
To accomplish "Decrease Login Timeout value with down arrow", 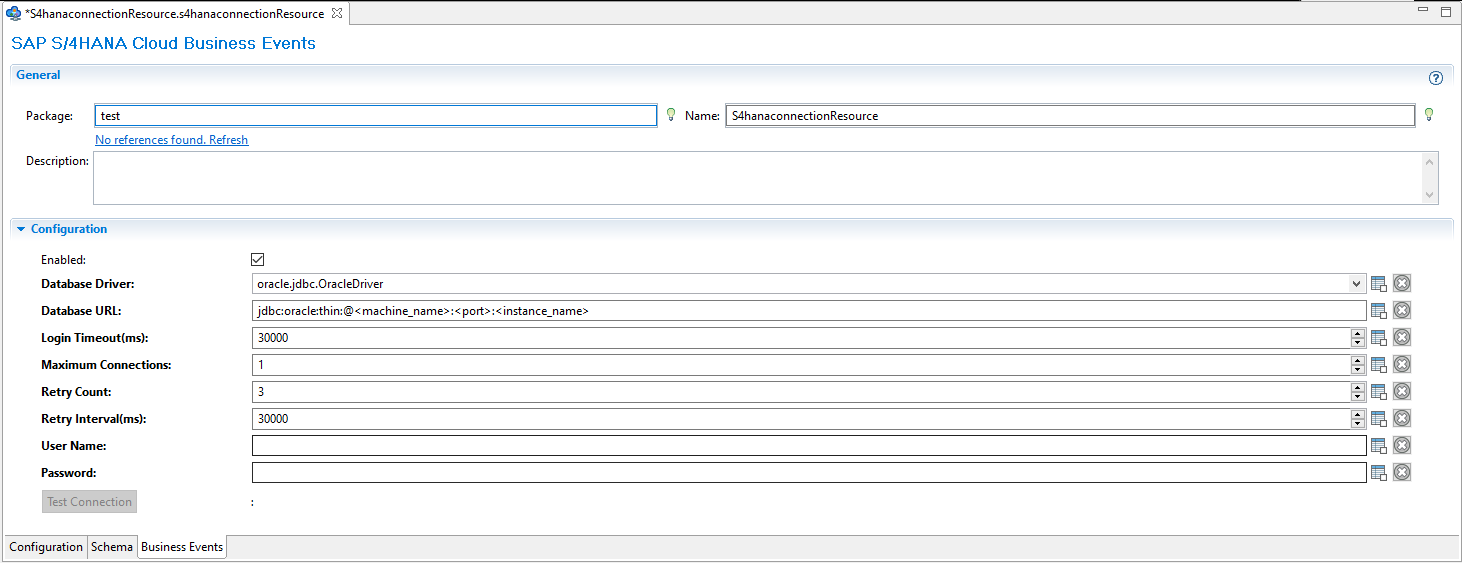I will pos(1357,343).
